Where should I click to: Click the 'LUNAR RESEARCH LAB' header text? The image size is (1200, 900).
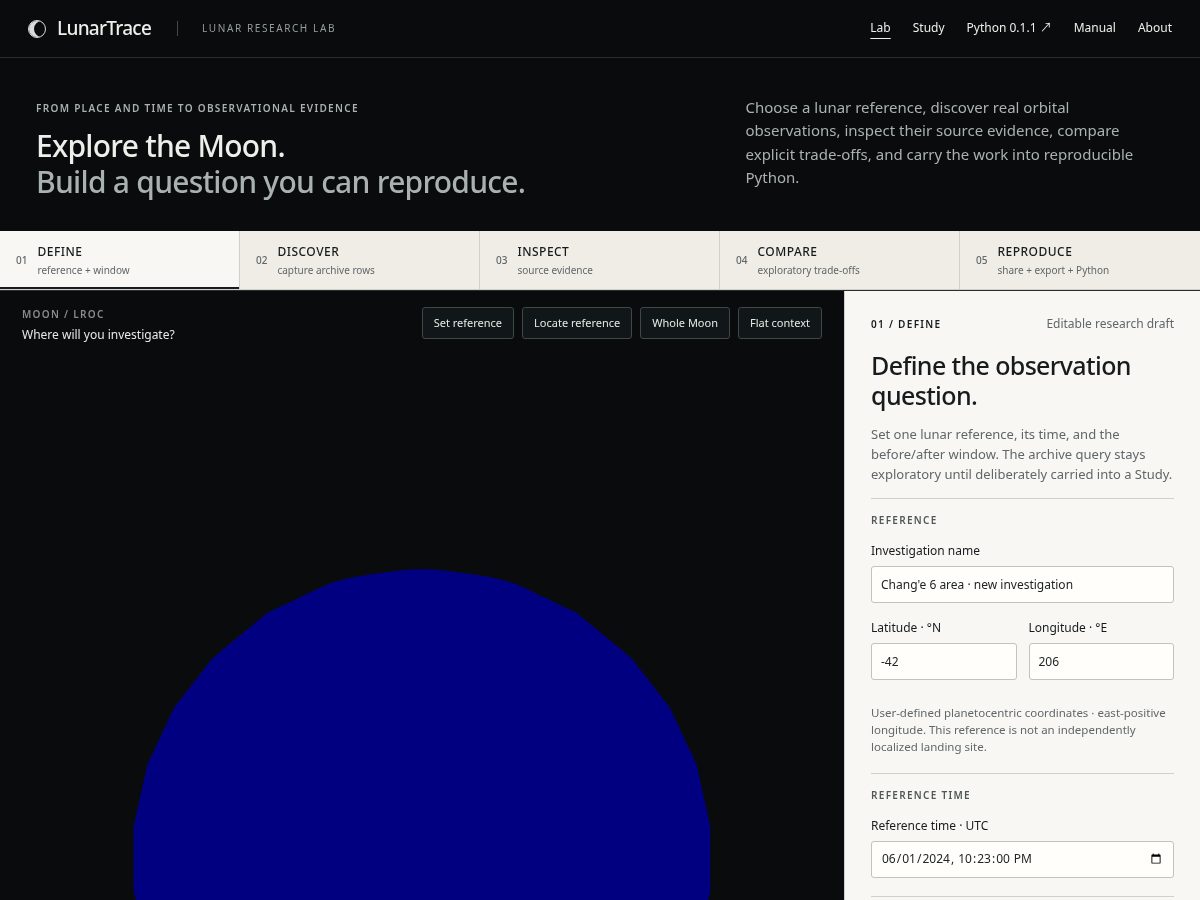pyautogui.click(x=269, y=28)
